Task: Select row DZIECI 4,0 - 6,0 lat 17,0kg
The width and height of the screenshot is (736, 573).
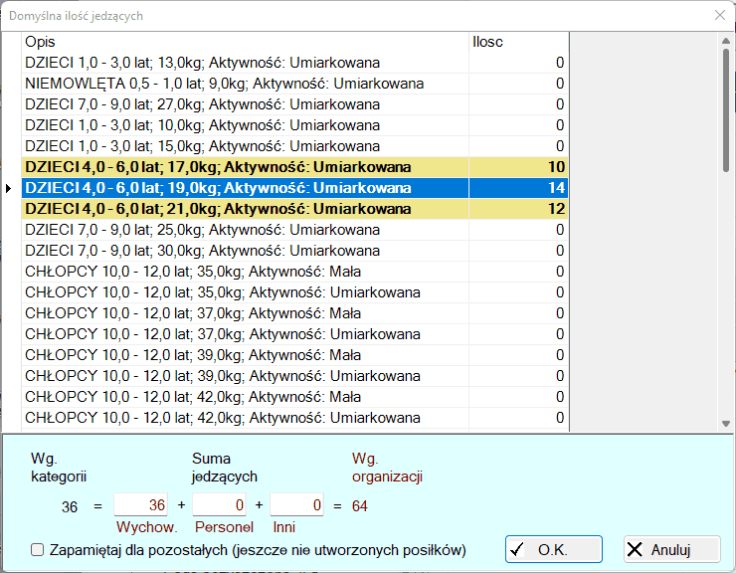Action: [218, 167]
